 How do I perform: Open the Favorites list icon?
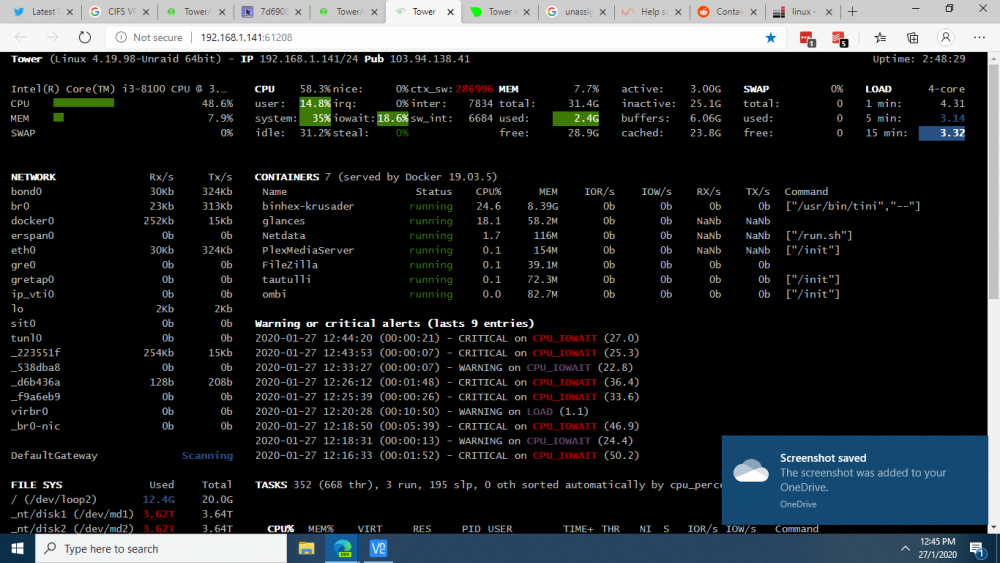[880, 38]
